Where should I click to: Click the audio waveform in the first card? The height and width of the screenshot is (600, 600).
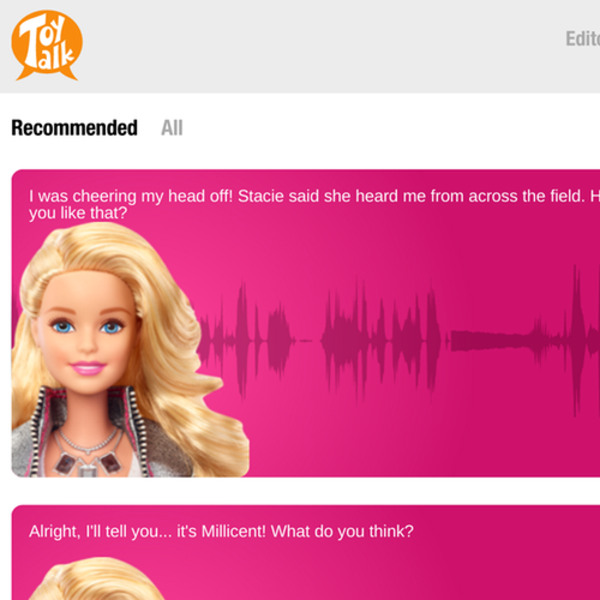click(x=398, y=341)
